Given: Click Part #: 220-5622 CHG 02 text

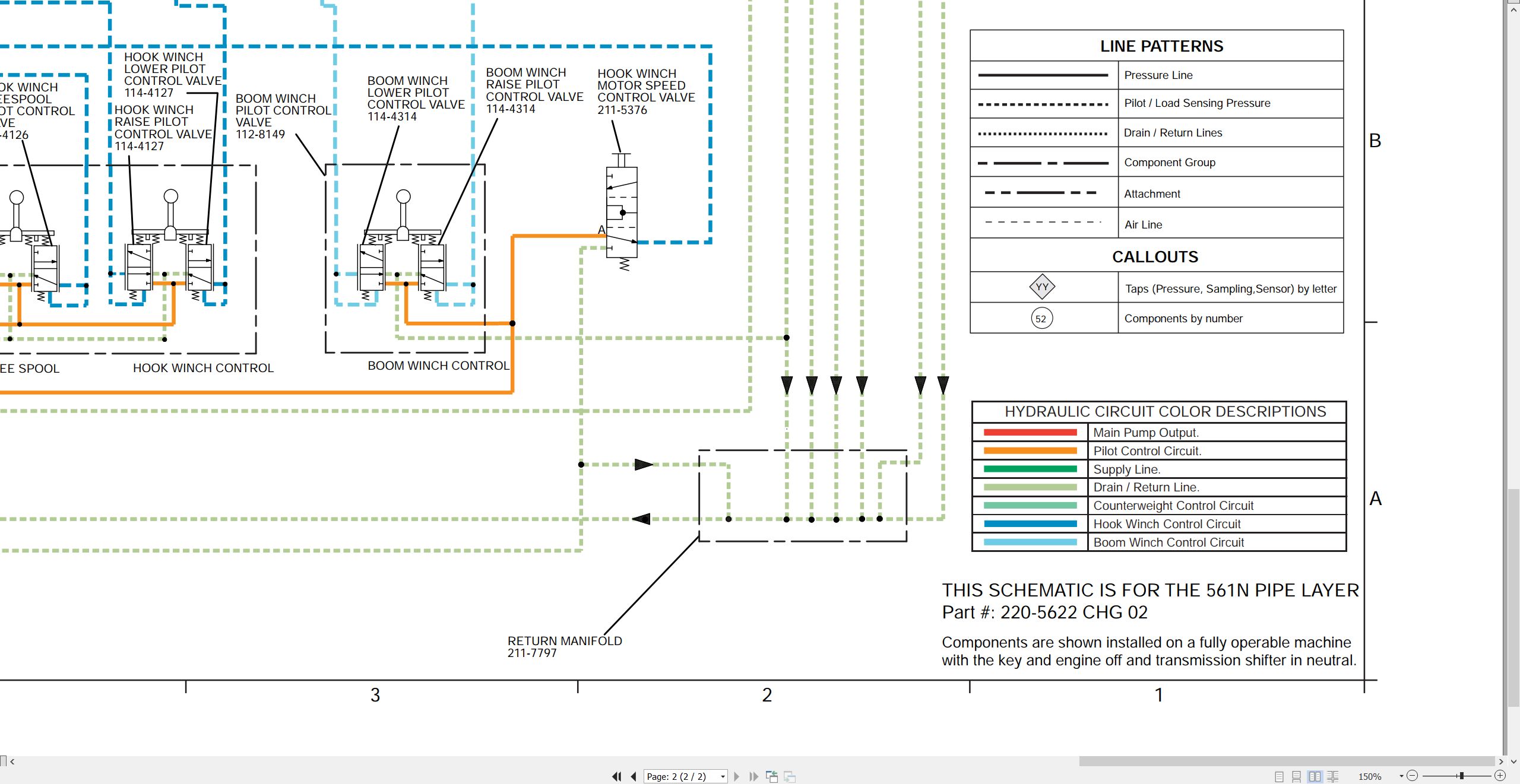Looking at the screenshot, I should coord(1044,612).
